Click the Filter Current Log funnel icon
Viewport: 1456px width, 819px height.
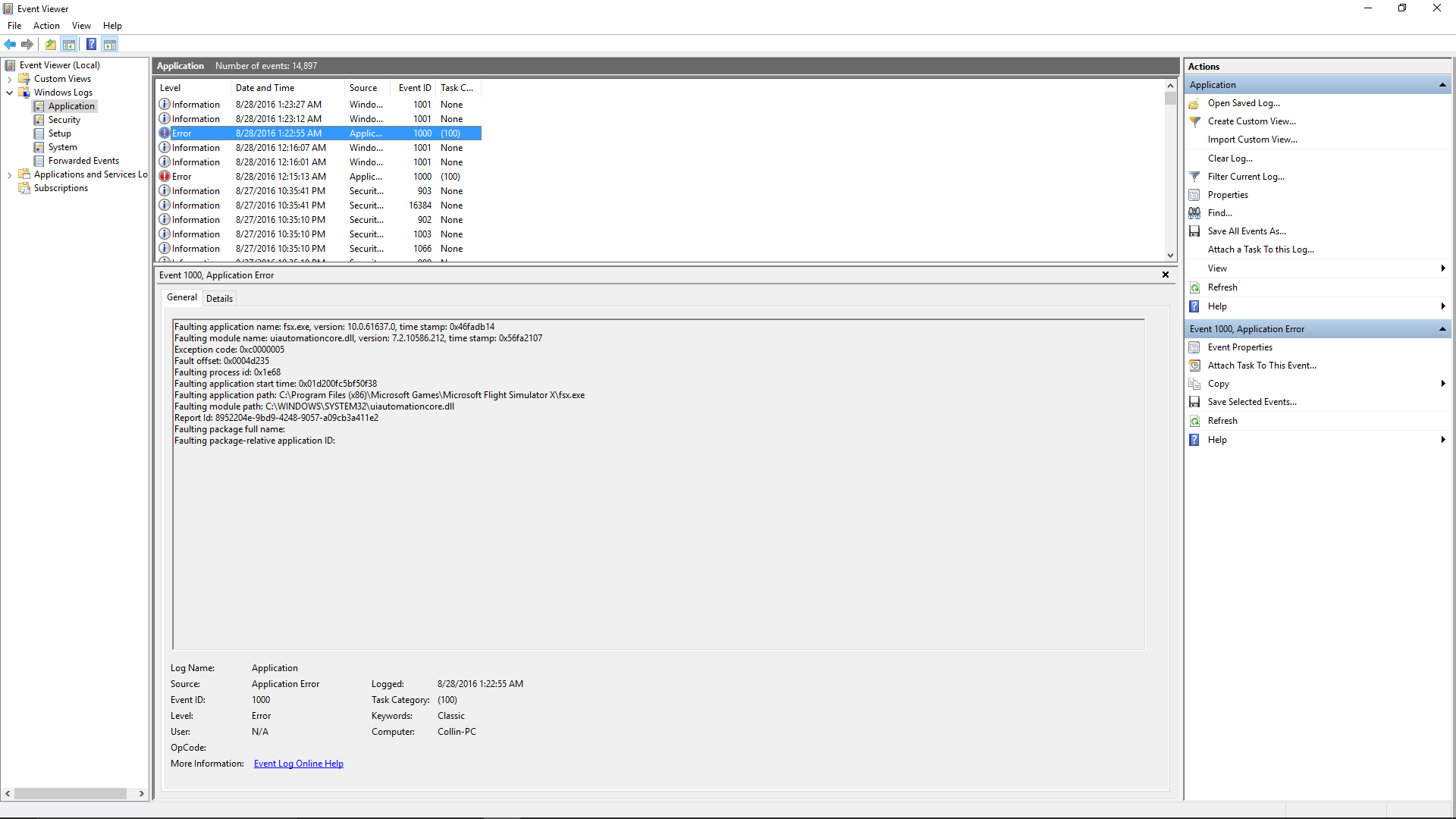(x=1195, y=177)
